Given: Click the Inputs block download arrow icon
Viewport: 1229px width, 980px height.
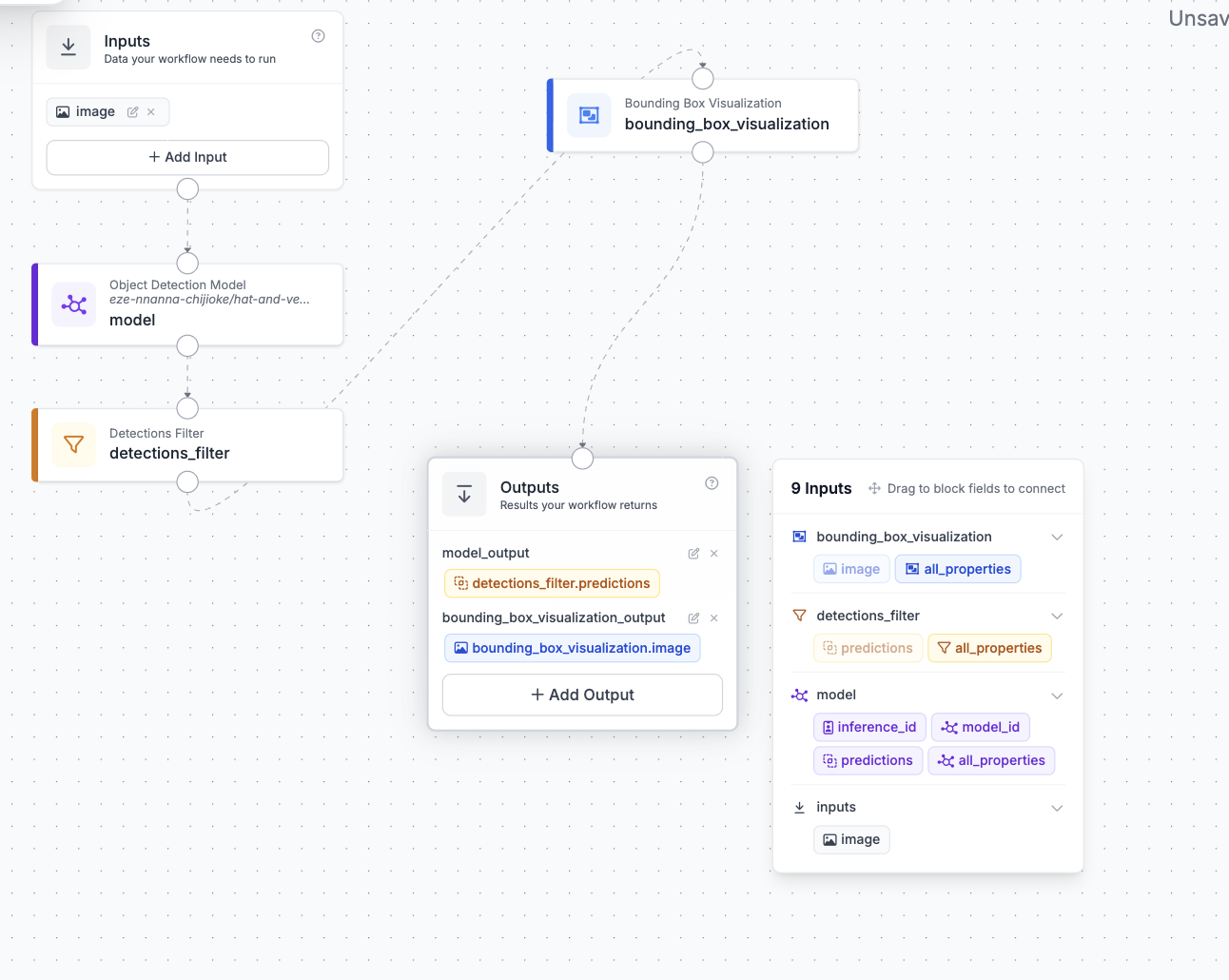Looking at the screenshot, I should coord(68,48).
